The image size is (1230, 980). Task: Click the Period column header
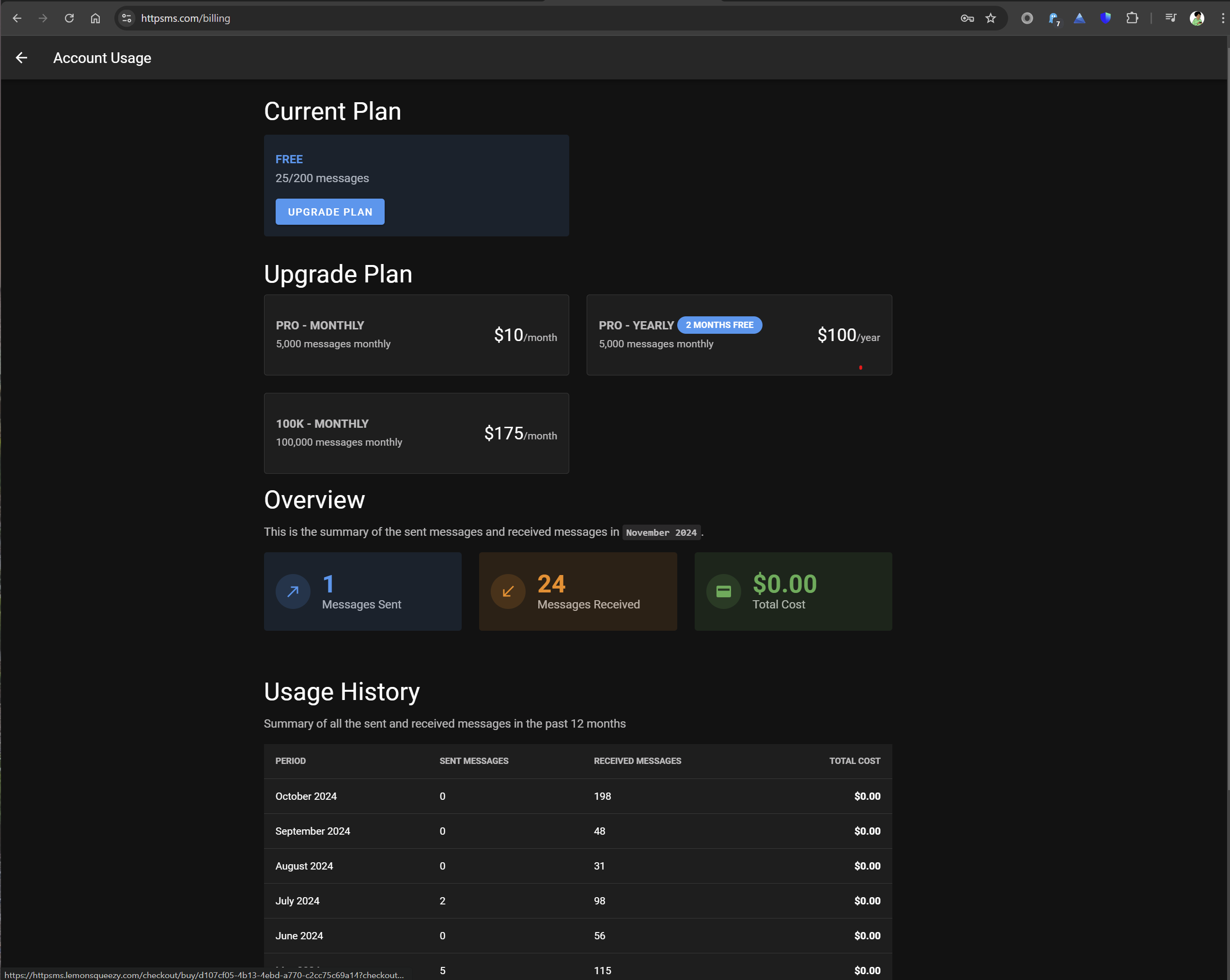click(290, 761)
